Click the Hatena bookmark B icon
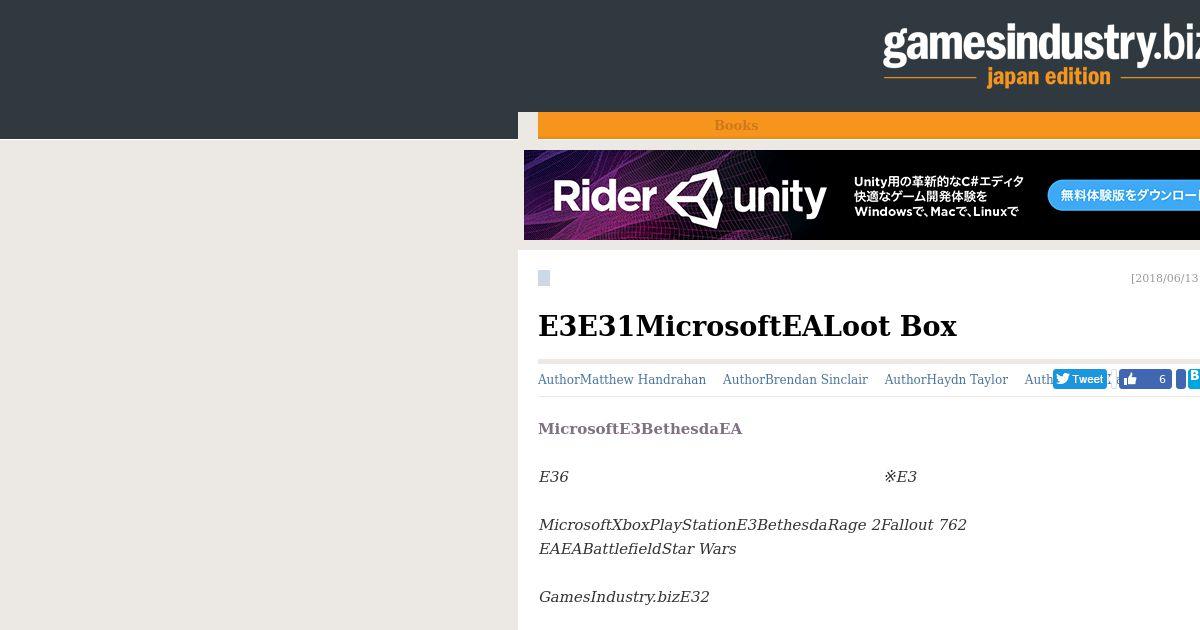The height and width of the screenshot is (630, 1200). (1194, 378)
